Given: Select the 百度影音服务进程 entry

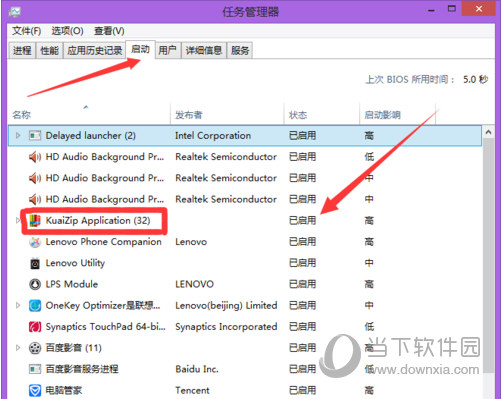Looking at the screenshot, I should point(82,369).
